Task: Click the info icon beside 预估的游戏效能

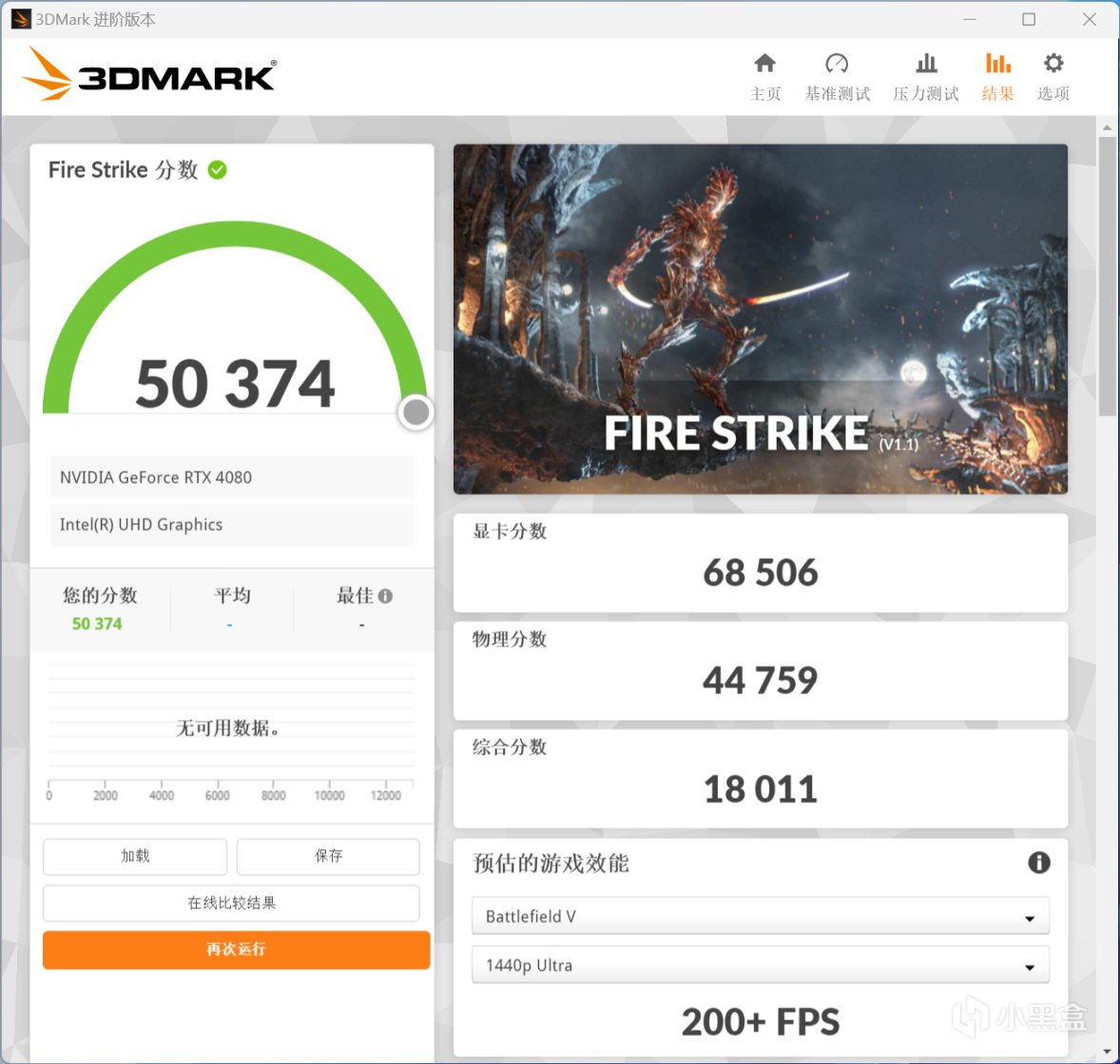Action: pyautogui.click(x=1038, y=862)
